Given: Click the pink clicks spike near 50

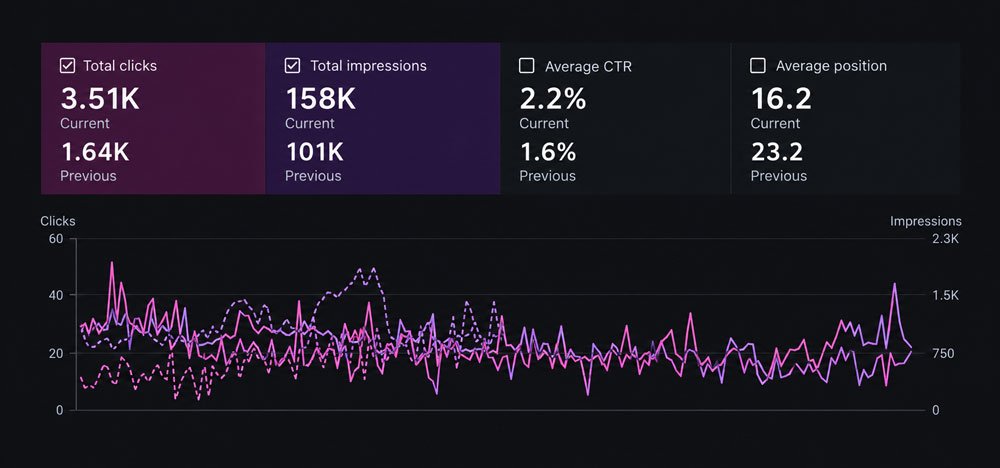Looking at the screenshot, I should click(112, 262).
